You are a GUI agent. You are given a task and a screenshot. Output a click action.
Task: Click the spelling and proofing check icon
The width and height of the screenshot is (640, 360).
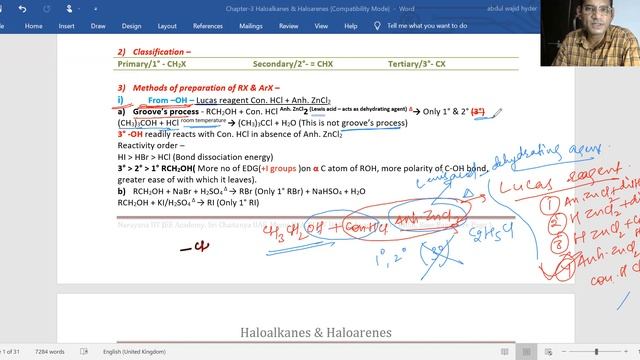point(84,351)
